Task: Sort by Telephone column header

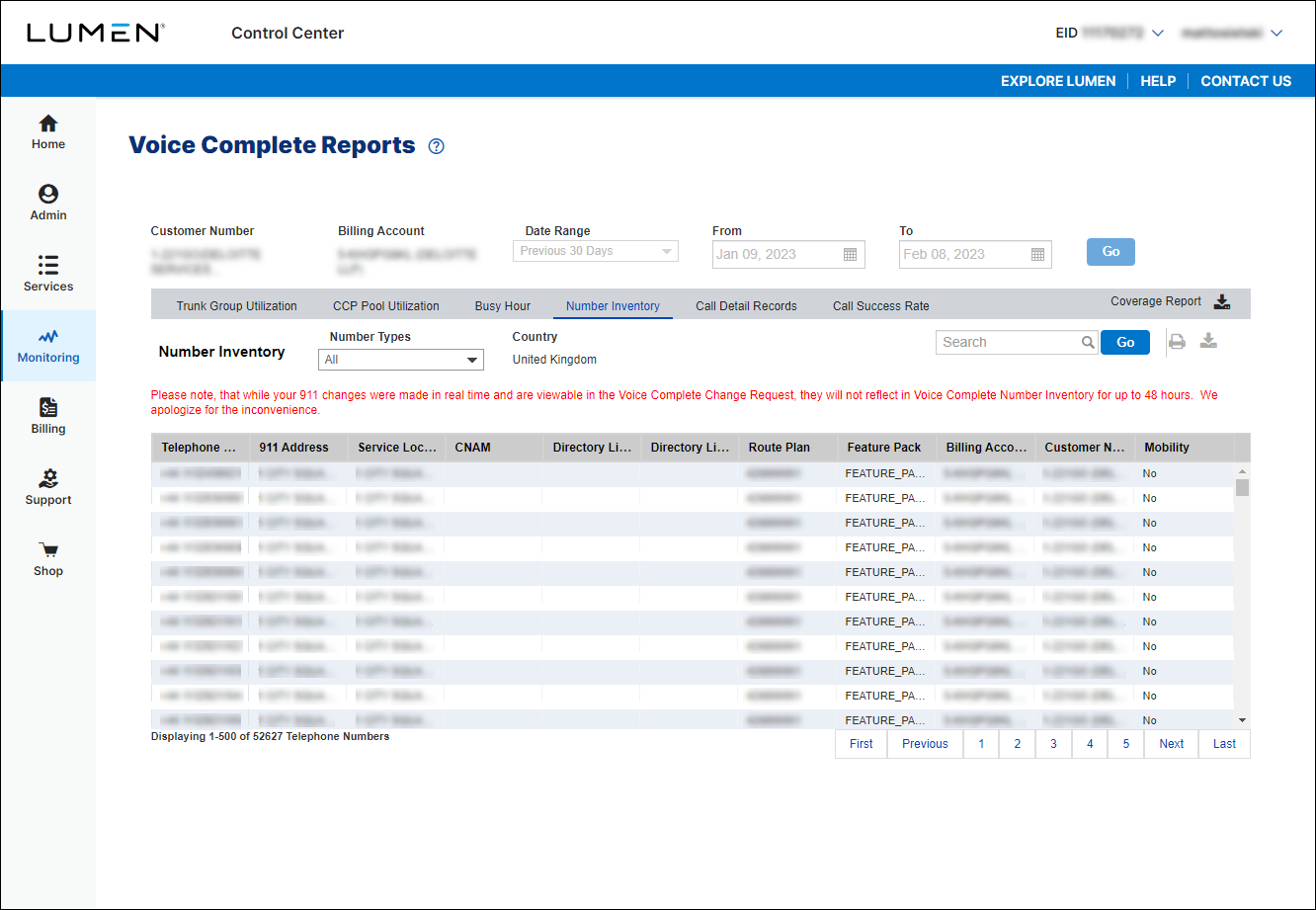Action: pos(199,448)
